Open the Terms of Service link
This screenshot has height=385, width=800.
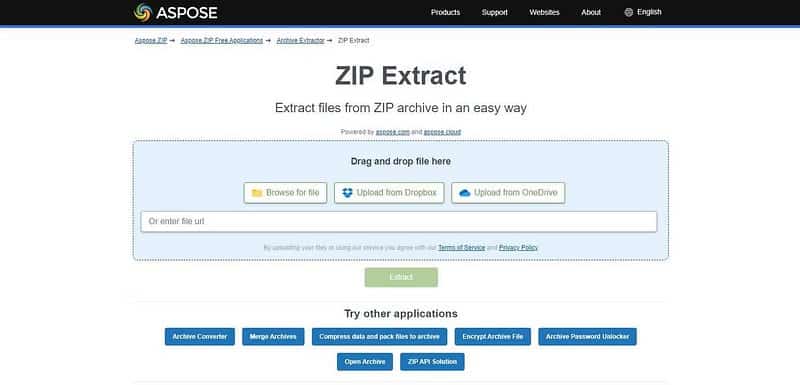point(461,247)
